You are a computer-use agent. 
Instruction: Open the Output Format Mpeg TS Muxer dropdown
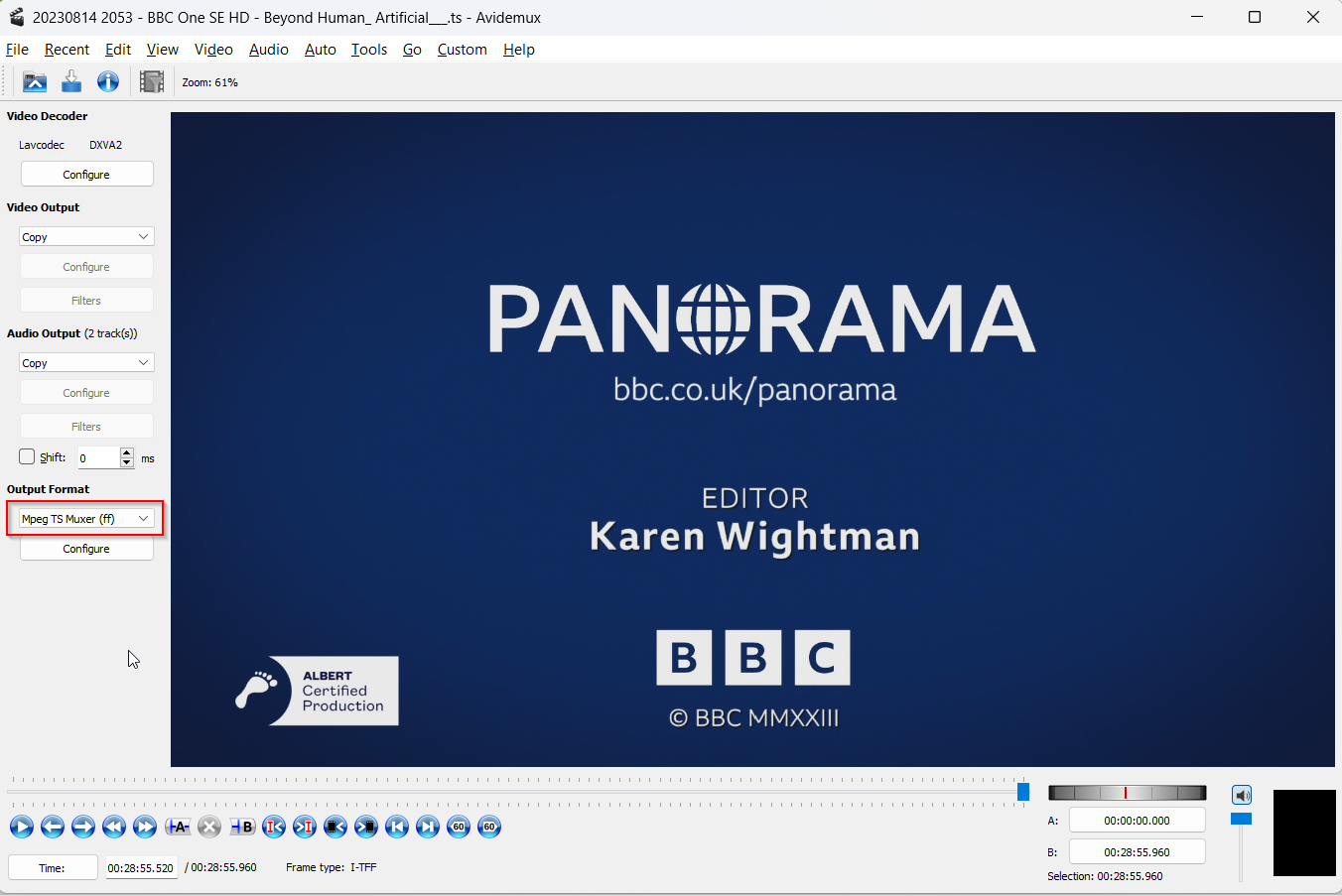click(86, 519)
